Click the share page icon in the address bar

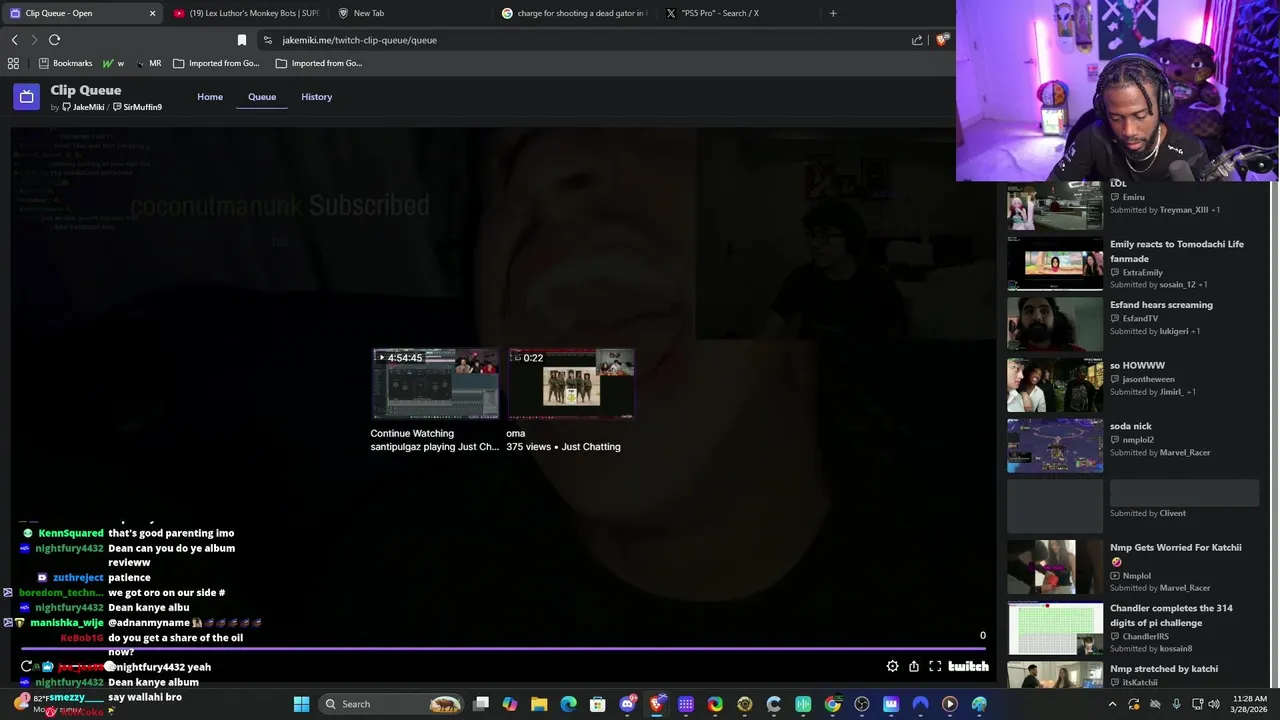point(917,40)
